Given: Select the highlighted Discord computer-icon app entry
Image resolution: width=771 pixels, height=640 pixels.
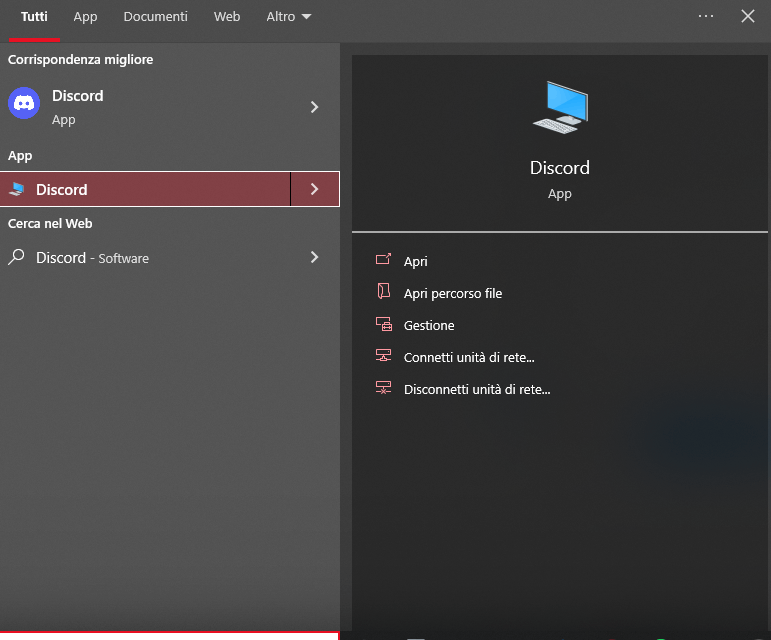Looking at the screenshot, I should coord(145,189).
